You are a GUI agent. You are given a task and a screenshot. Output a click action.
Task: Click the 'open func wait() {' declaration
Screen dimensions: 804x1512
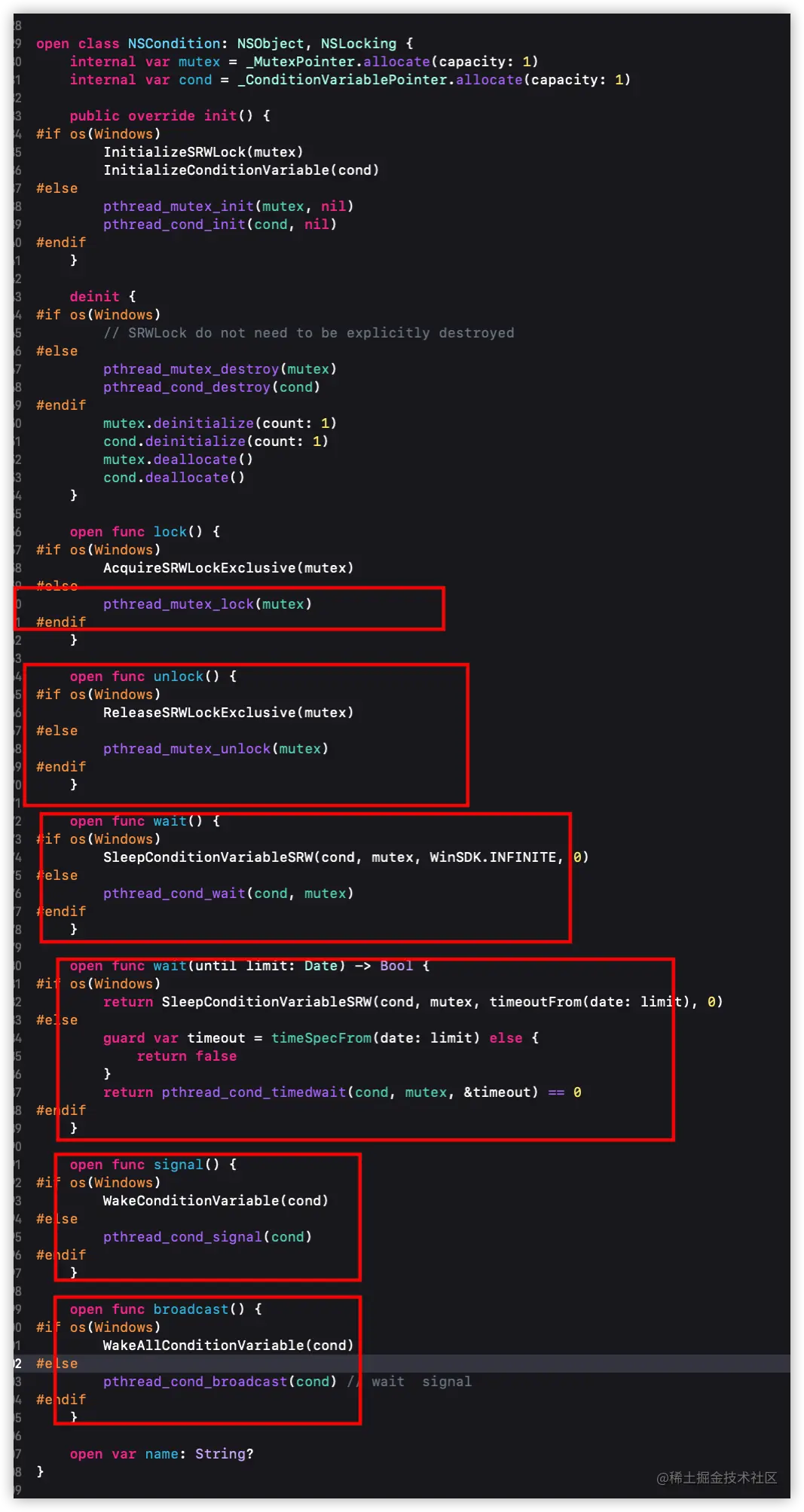(x=145, y=821)
